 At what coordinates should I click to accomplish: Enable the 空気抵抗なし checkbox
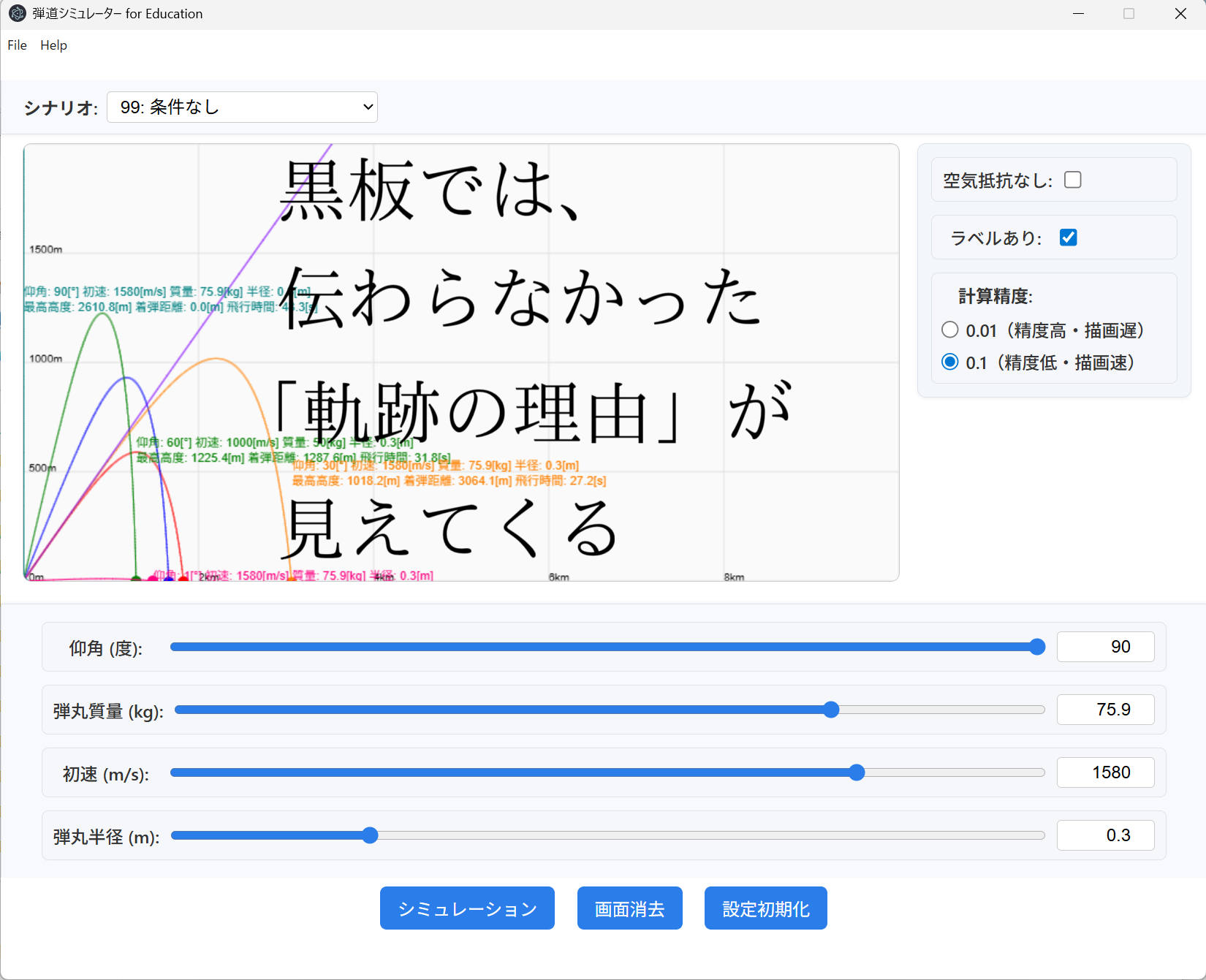click(1072, 179)
